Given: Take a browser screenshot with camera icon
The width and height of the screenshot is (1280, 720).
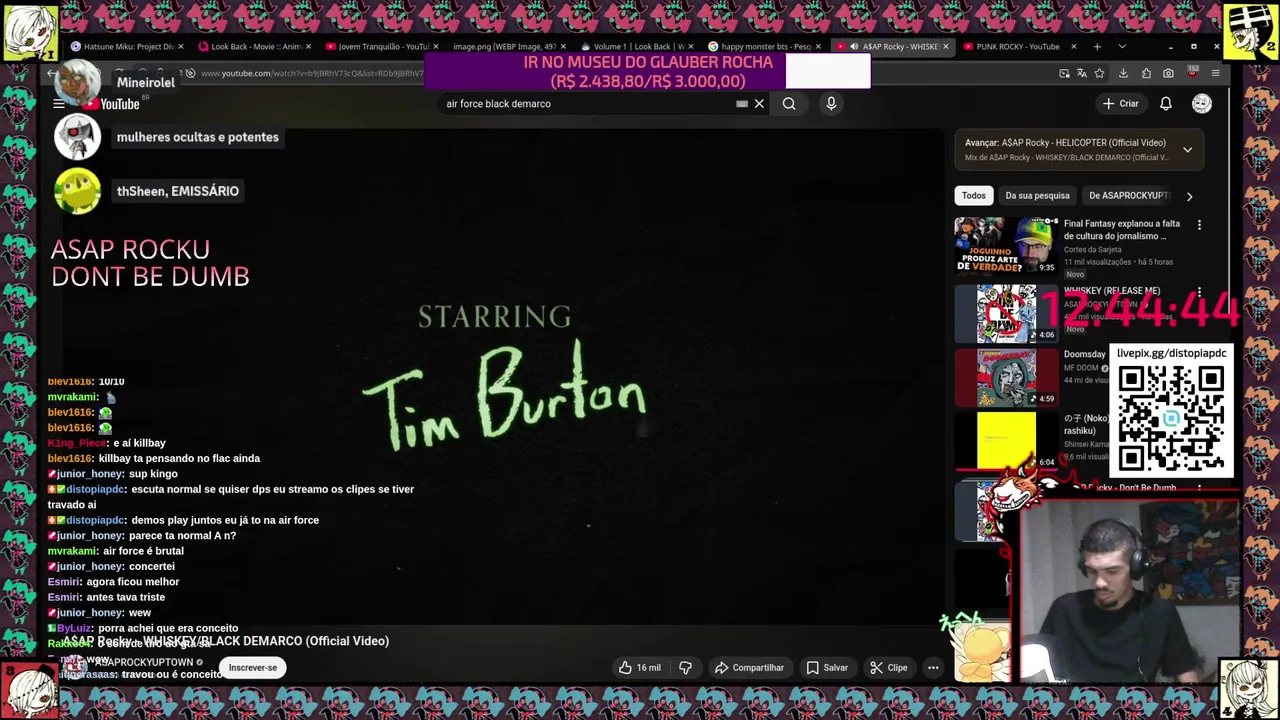Looking at the screenshot, I should (x=1168, y=73).
